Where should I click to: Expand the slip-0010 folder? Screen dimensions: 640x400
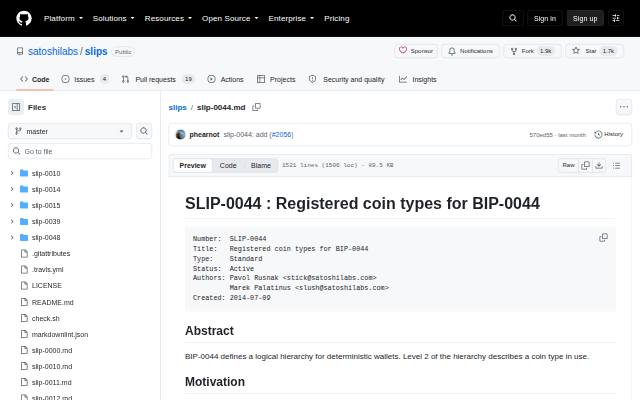[12, 173]
